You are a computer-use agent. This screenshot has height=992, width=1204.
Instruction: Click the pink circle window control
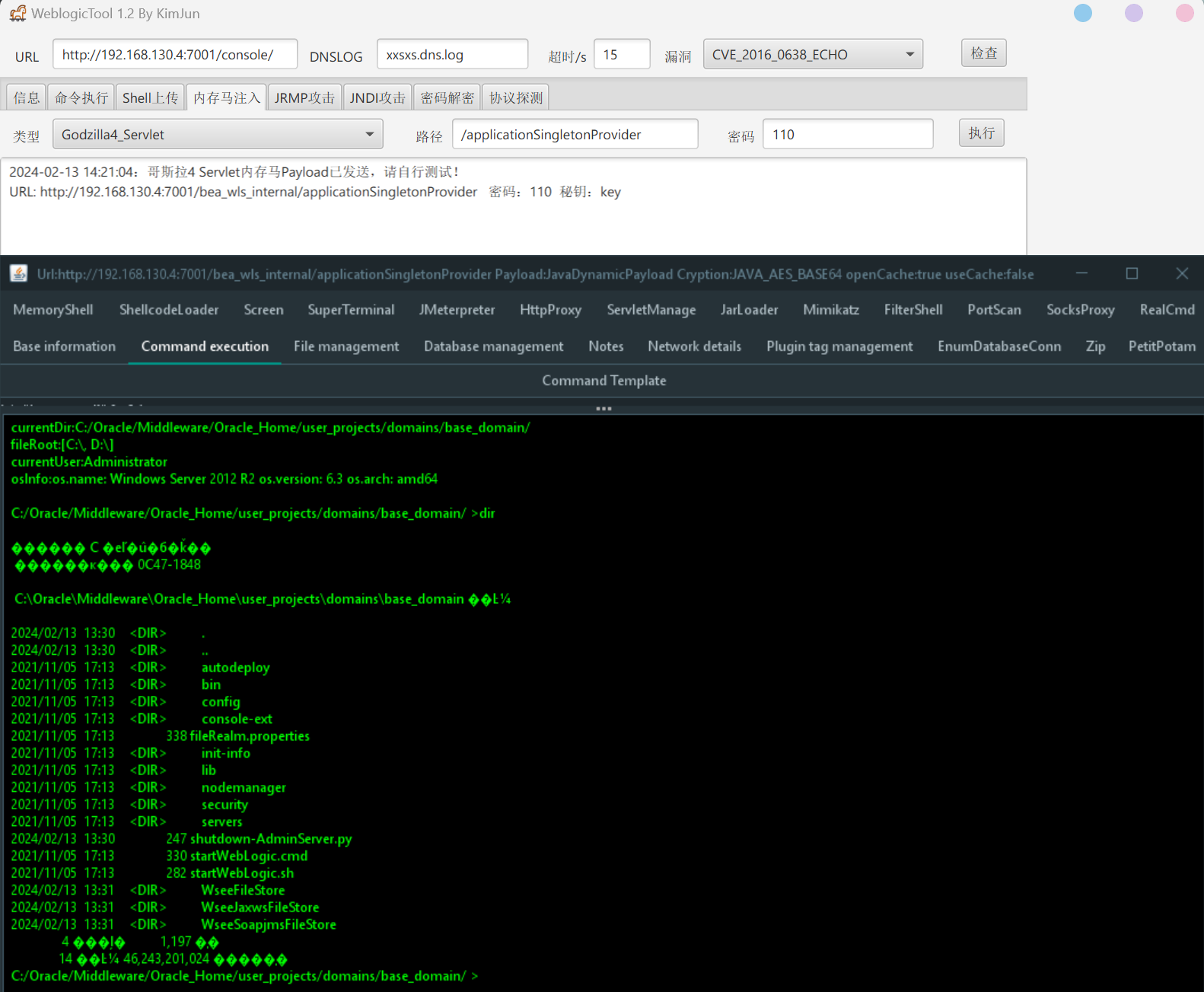coord(1185,13)
